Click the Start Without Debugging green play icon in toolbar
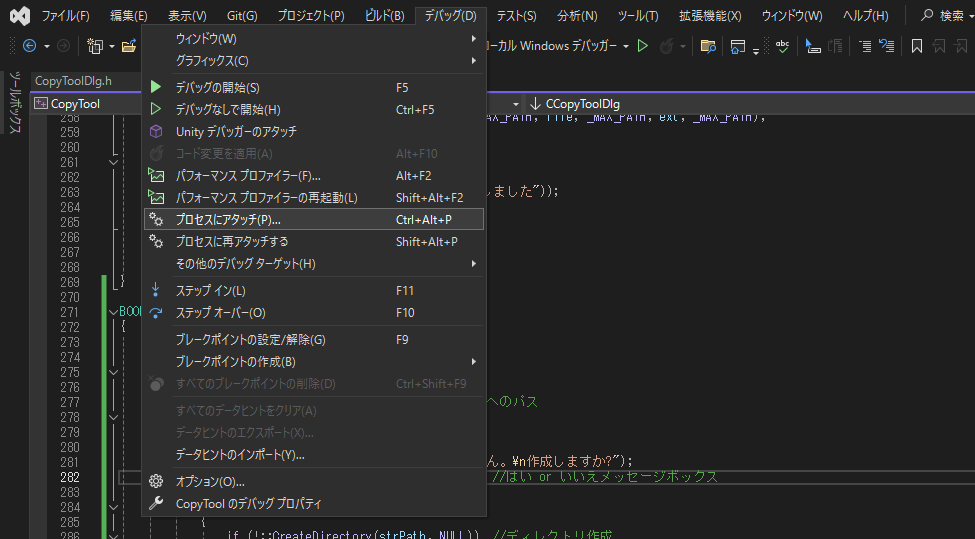The width and height of the screenshot is (975, 539). pos(643,46)
